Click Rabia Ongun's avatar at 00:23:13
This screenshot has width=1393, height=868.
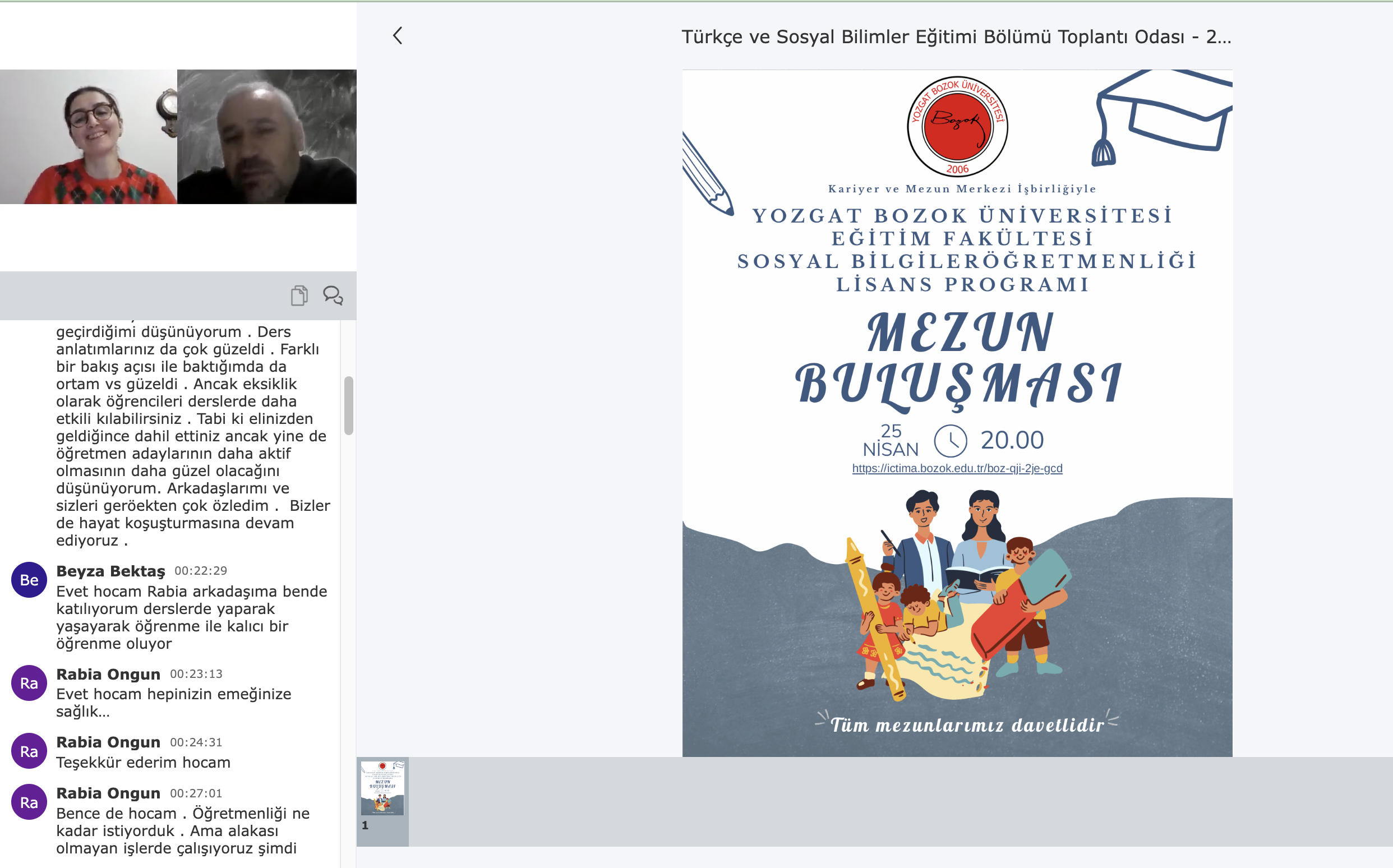(x=29, y=683)
